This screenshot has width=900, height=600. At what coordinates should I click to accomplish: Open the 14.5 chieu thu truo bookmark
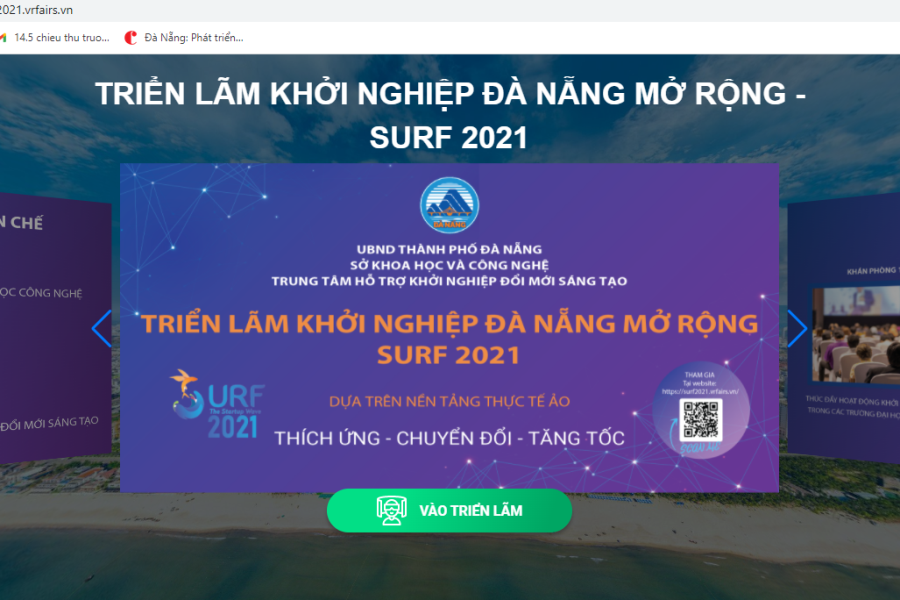(55, 38)
